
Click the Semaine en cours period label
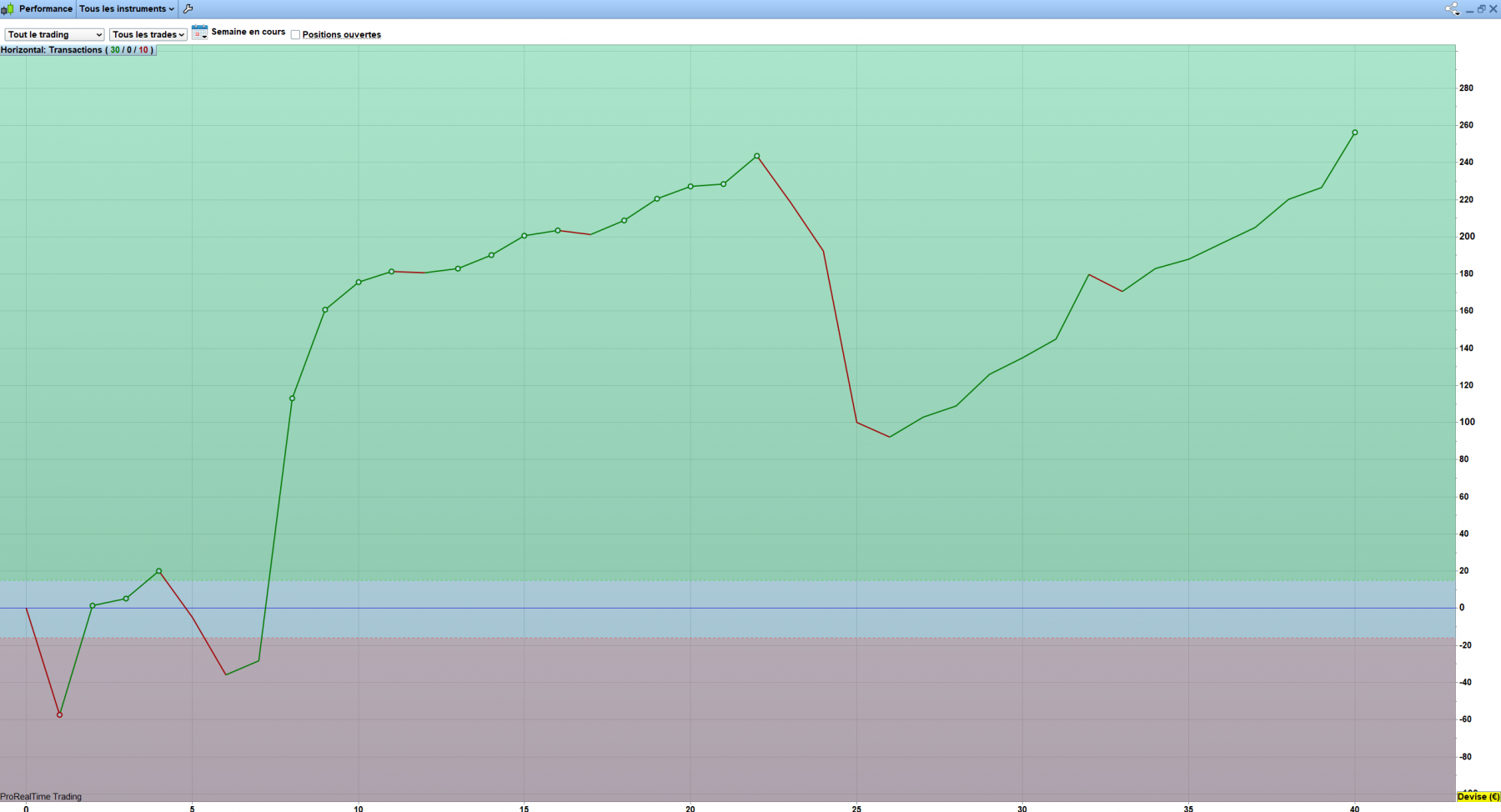tap(248, 32)
